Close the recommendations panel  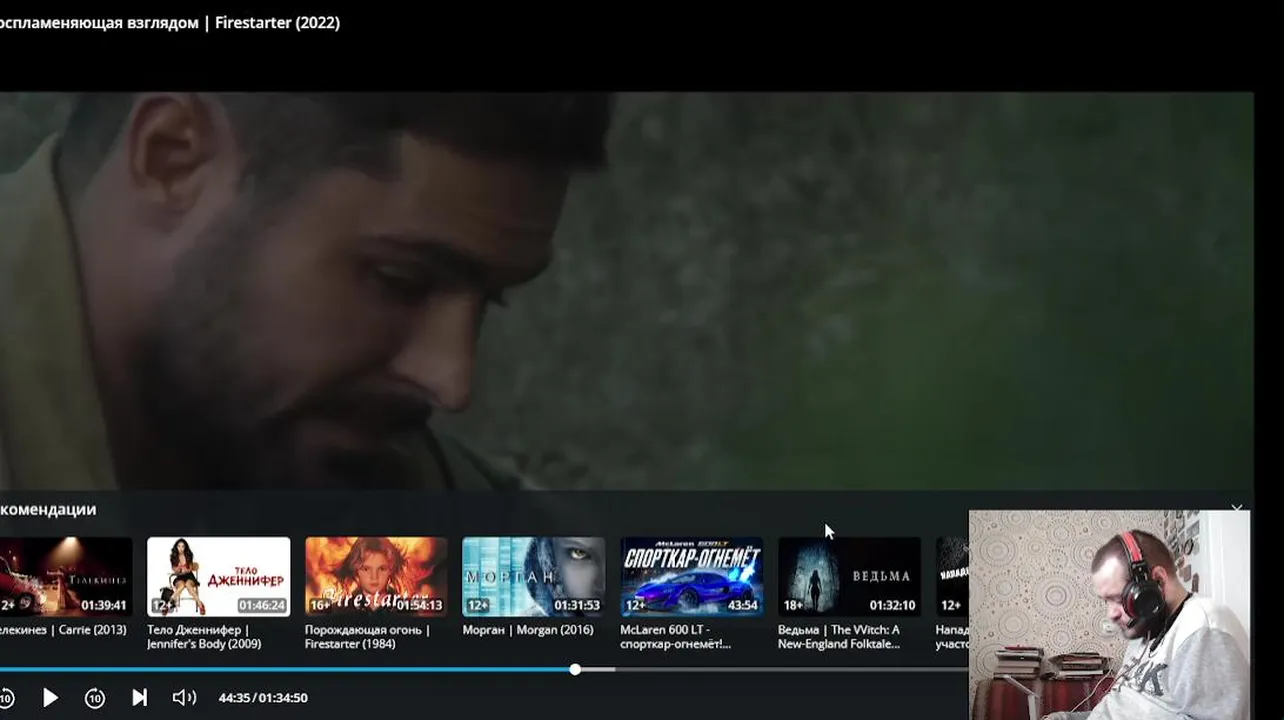point(1237,509)
